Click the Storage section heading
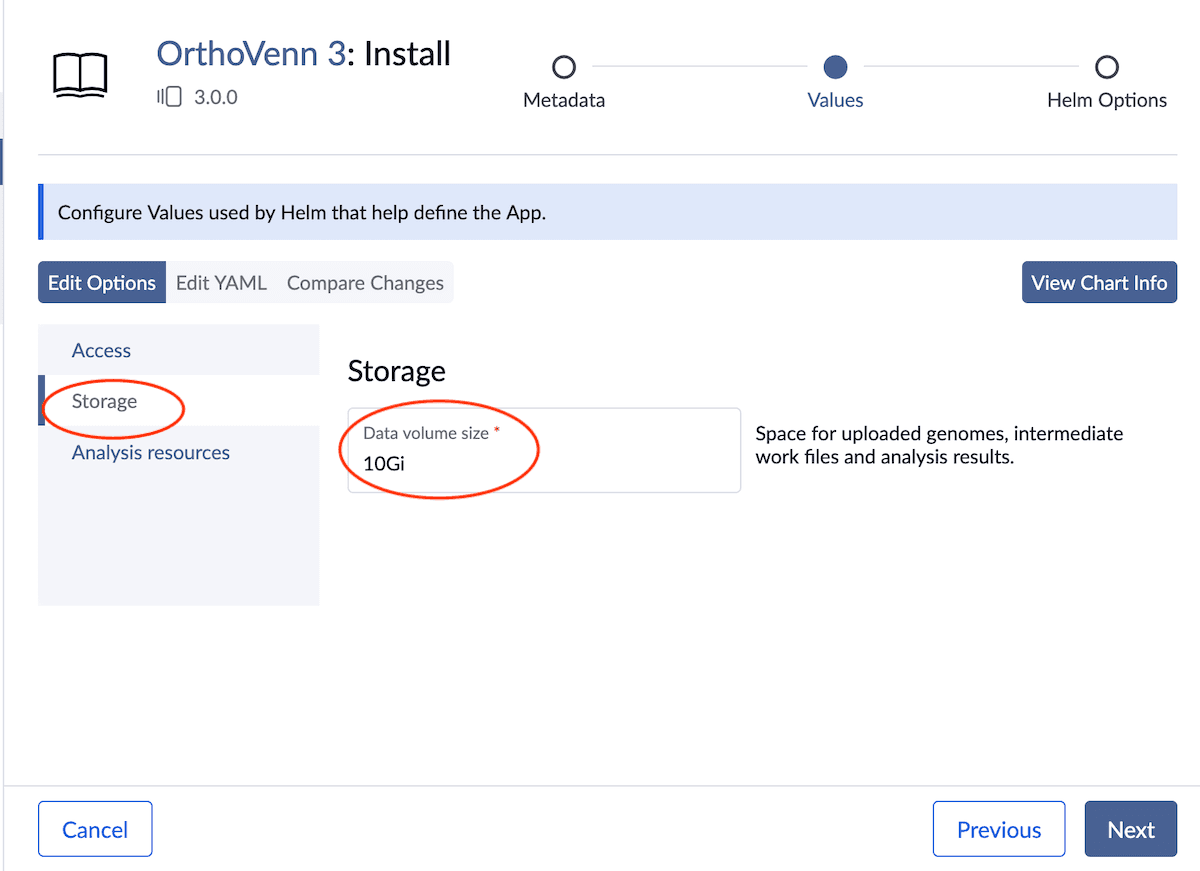Image resolution: width=1200 pixels, height=871 pixels. [396, 372]
